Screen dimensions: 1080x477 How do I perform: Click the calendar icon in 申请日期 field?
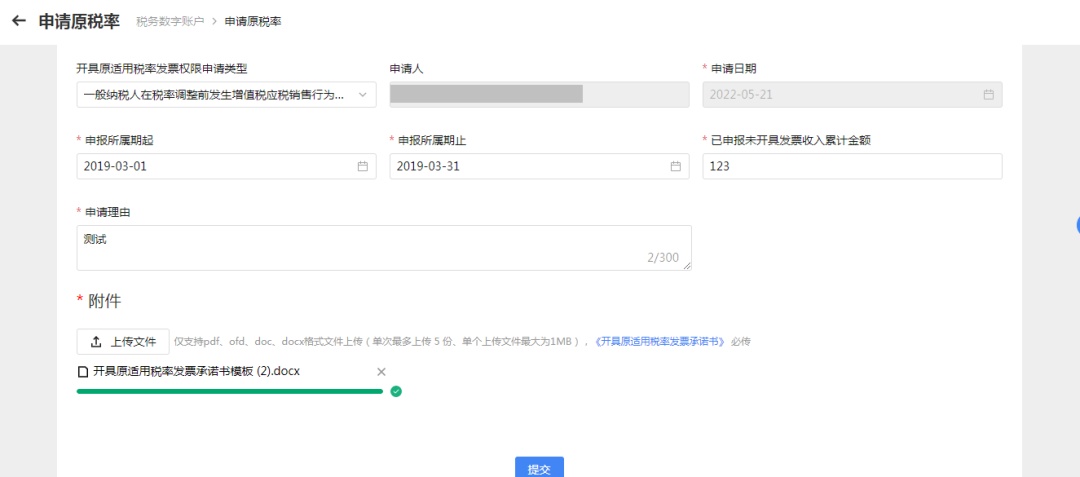[988, 95]
